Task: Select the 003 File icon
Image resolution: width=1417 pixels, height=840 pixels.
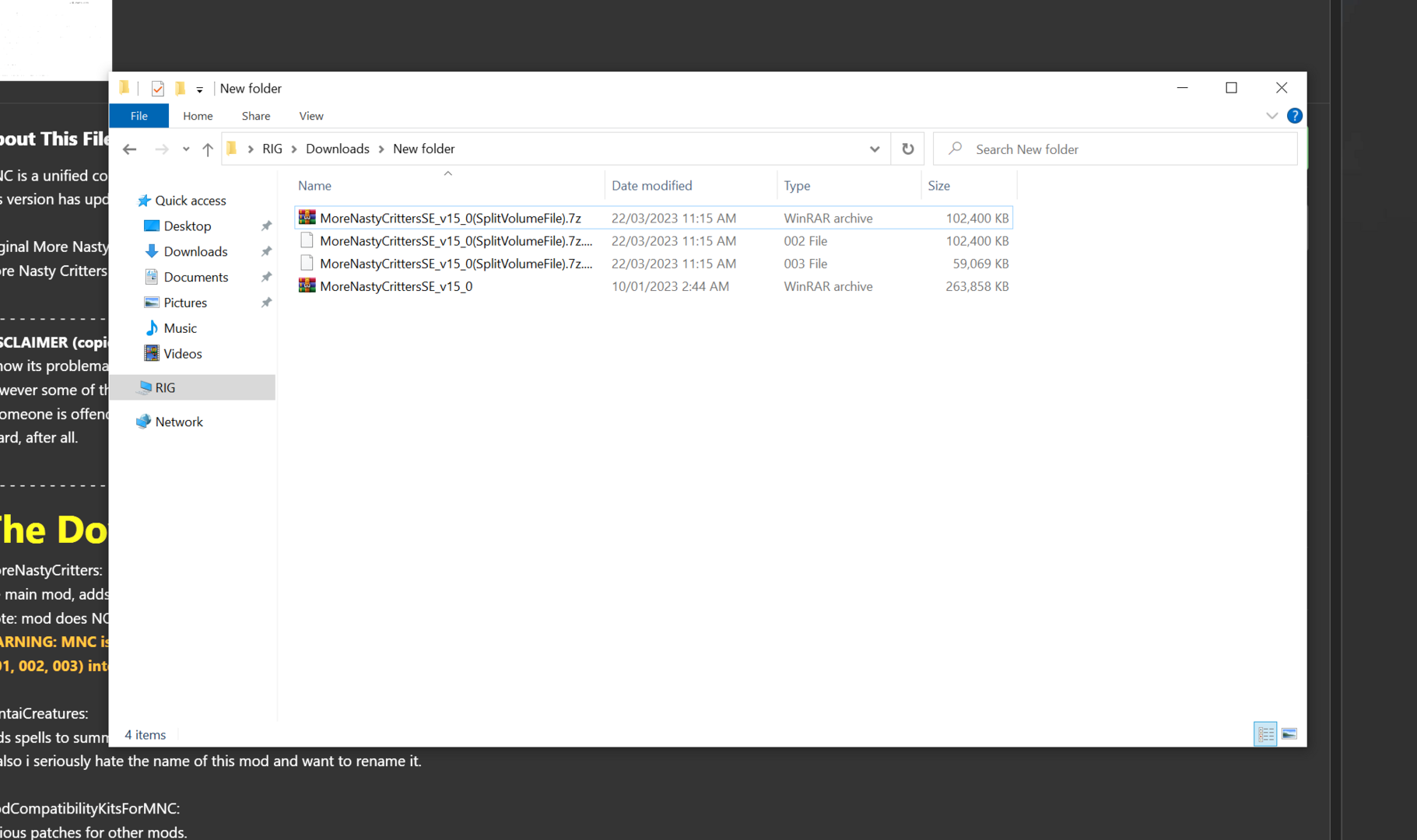Action: tap(307, 263)
